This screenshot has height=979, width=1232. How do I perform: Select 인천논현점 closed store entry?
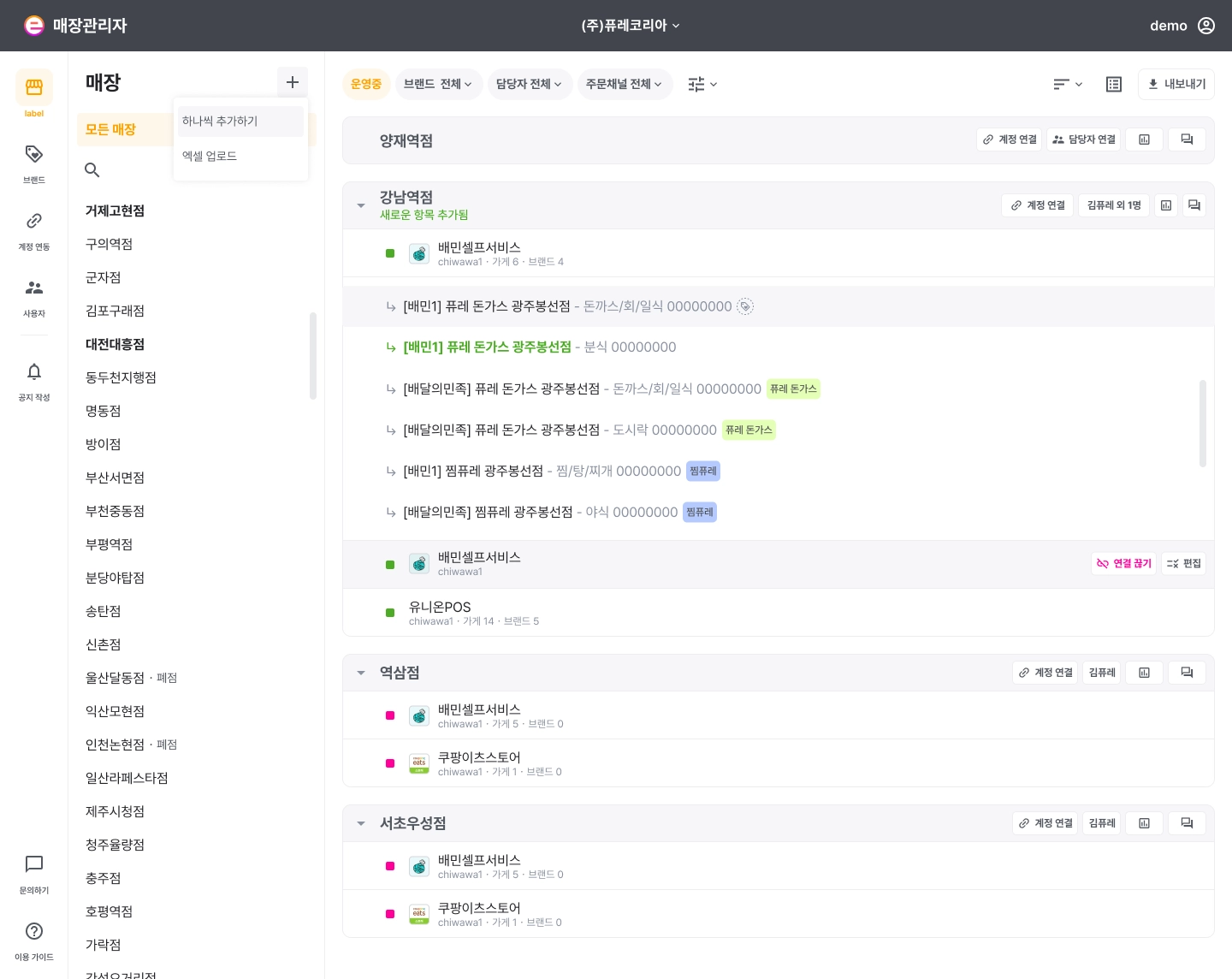[x=131, y=745]
